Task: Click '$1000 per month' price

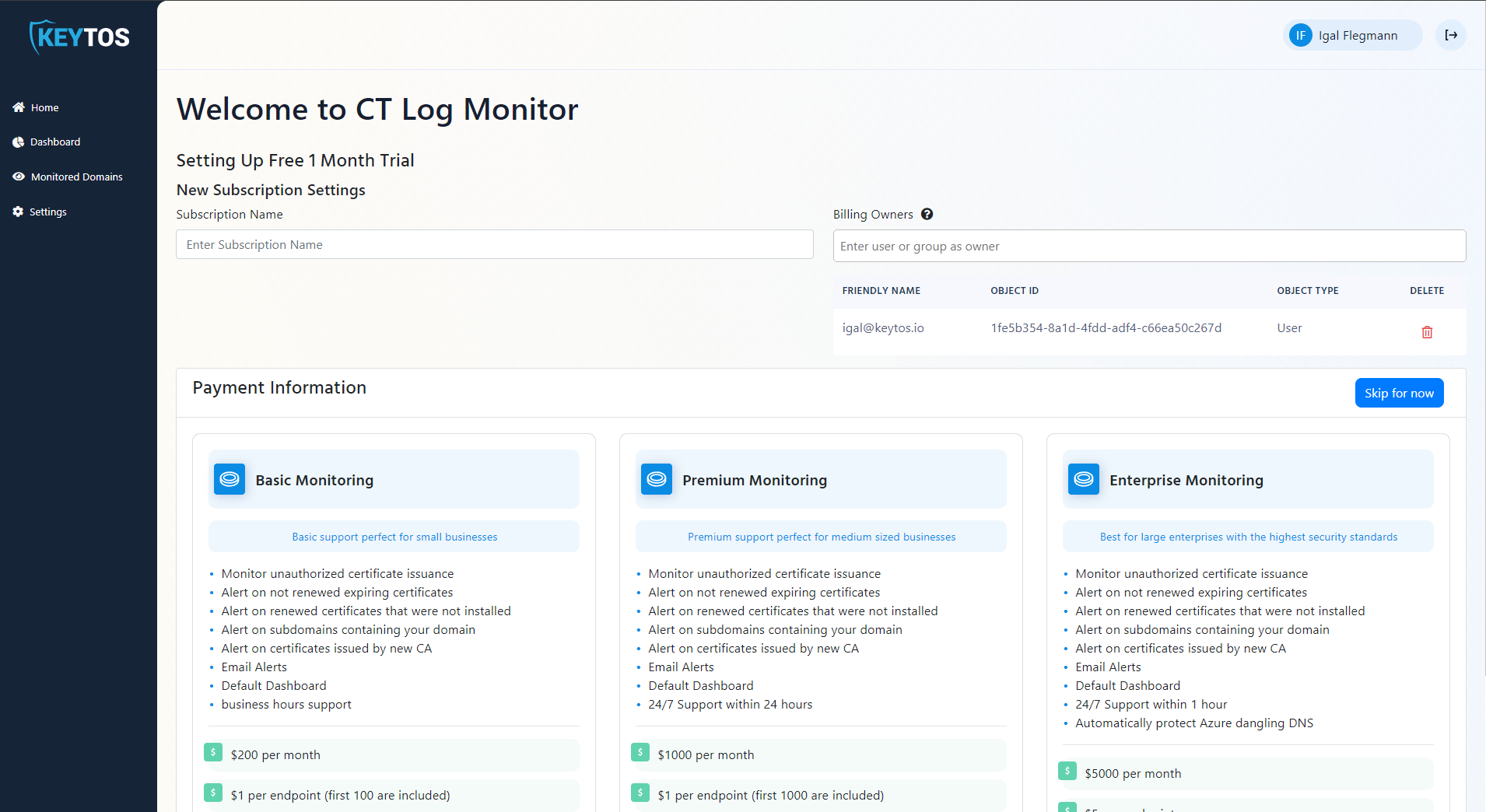Action: click(x=706, y=754)
